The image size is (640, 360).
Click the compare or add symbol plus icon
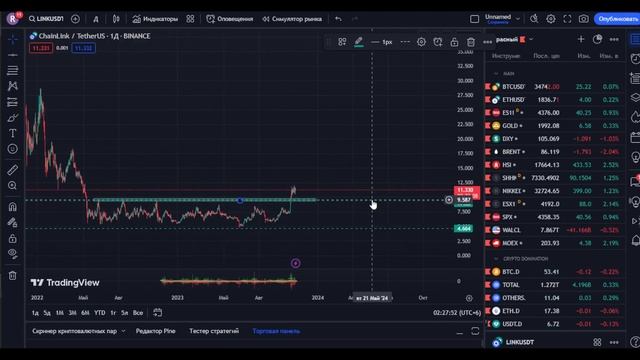click(x=75, y=19)
